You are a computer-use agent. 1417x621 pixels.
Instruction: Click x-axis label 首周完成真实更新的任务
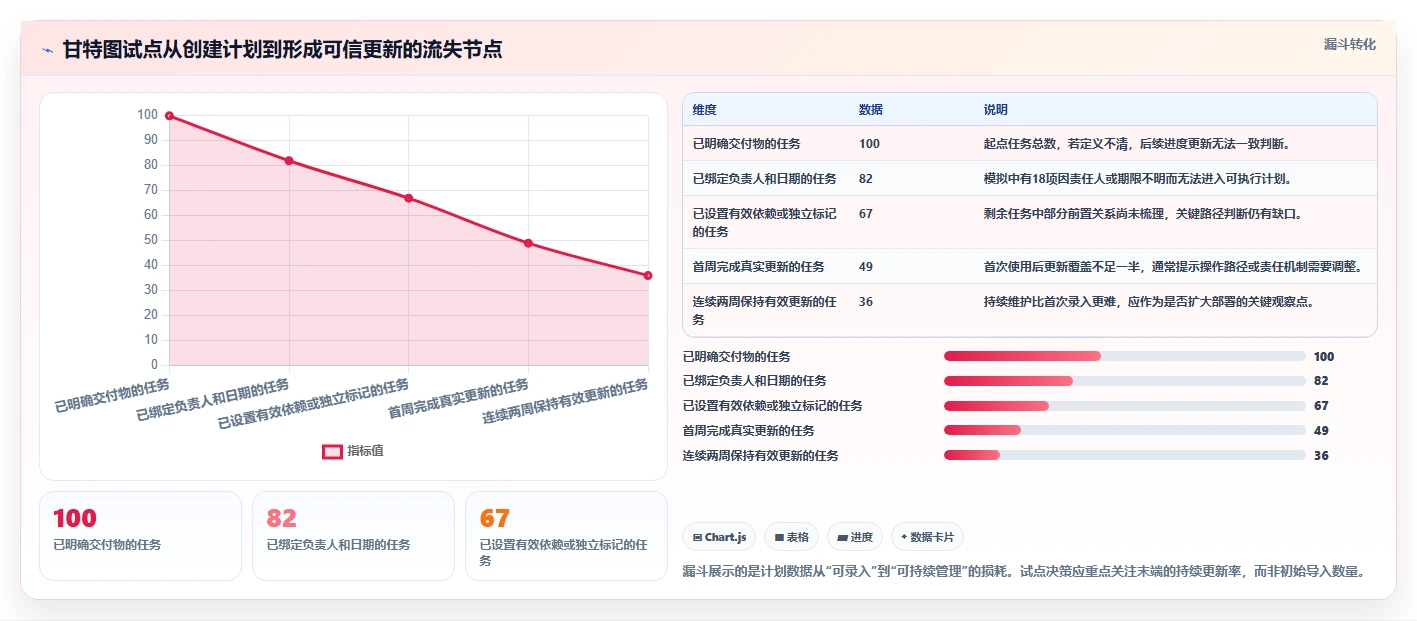459,399
